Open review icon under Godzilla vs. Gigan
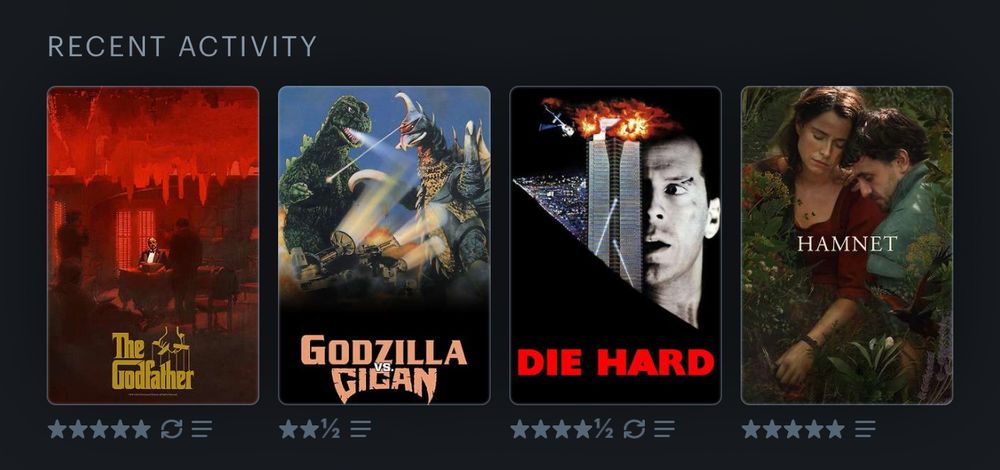 tap(360, 429)
